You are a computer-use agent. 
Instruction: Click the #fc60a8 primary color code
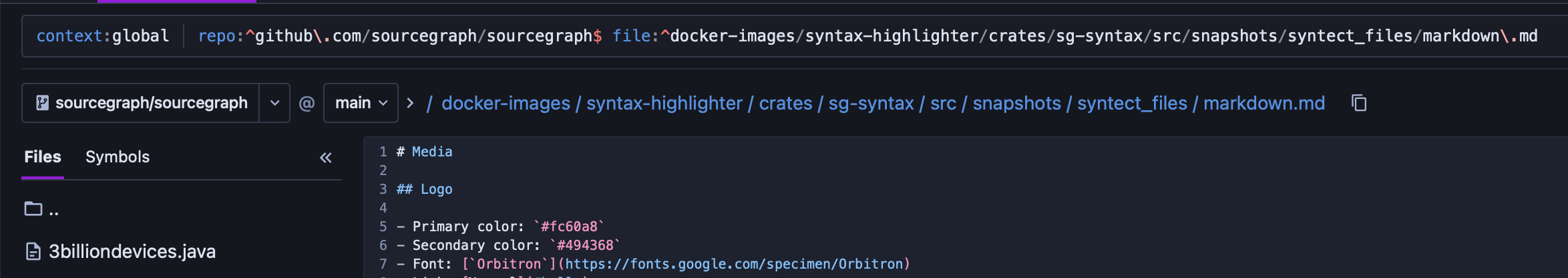tap(569, 227)
